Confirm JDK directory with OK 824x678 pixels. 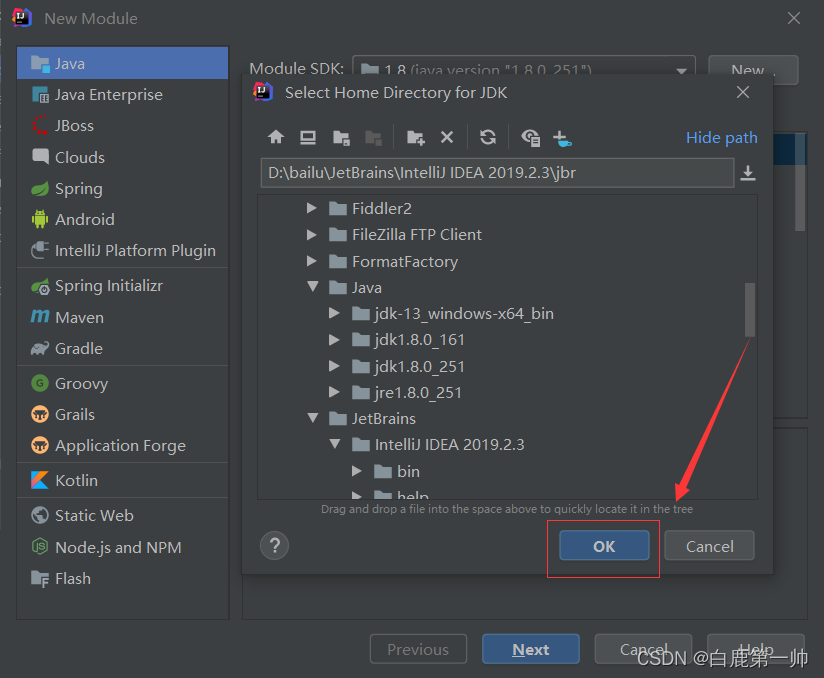(x=604, y=546)
